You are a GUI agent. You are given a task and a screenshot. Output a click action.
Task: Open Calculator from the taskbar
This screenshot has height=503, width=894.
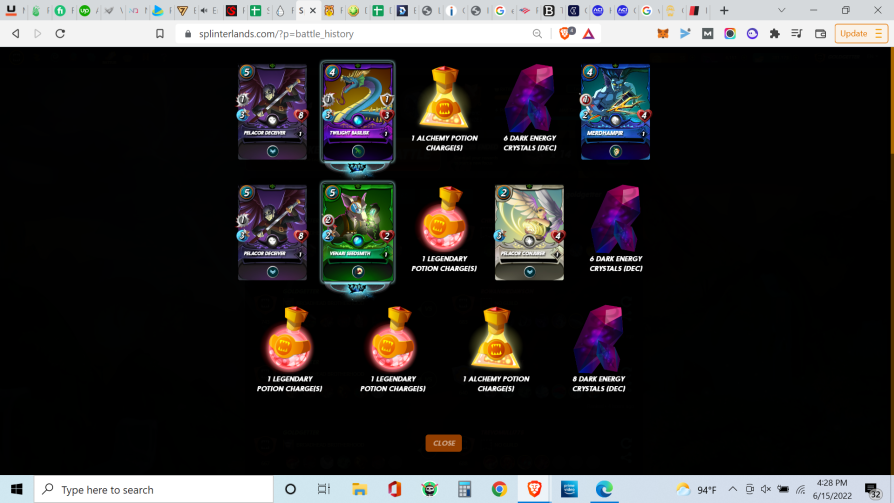[464, 489]
